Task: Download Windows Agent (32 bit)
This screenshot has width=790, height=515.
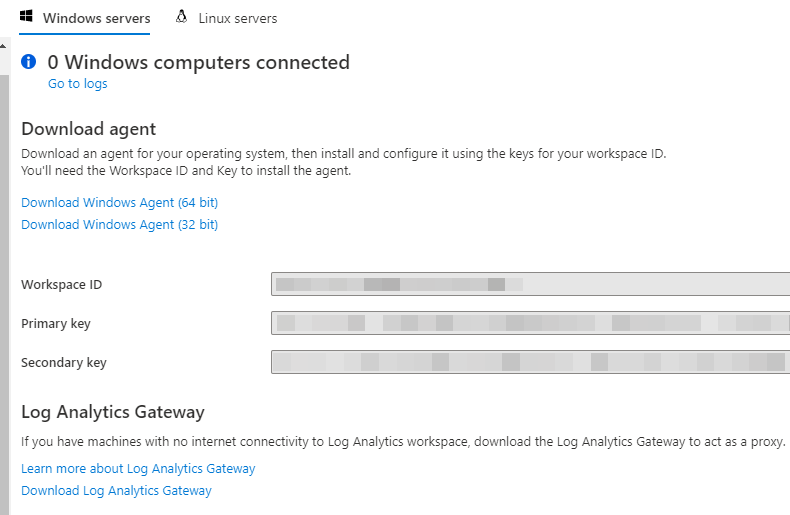Action: point(119,225)
